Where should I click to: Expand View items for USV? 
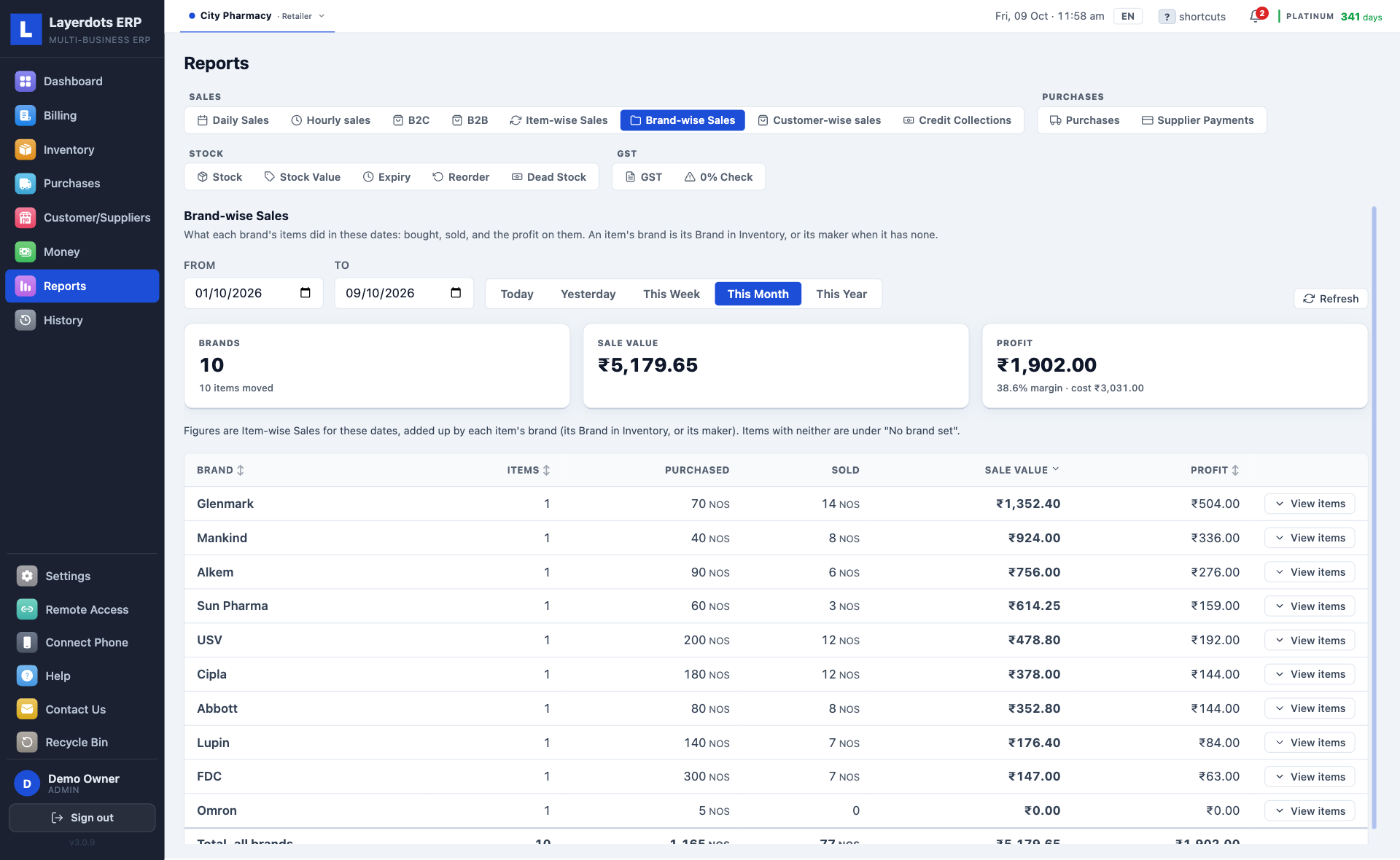point(1310,641)
